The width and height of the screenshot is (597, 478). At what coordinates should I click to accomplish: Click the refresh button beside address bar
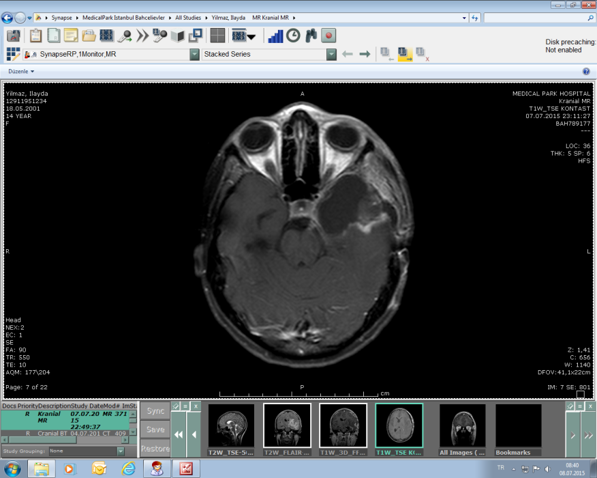click(x=475, y=18)
